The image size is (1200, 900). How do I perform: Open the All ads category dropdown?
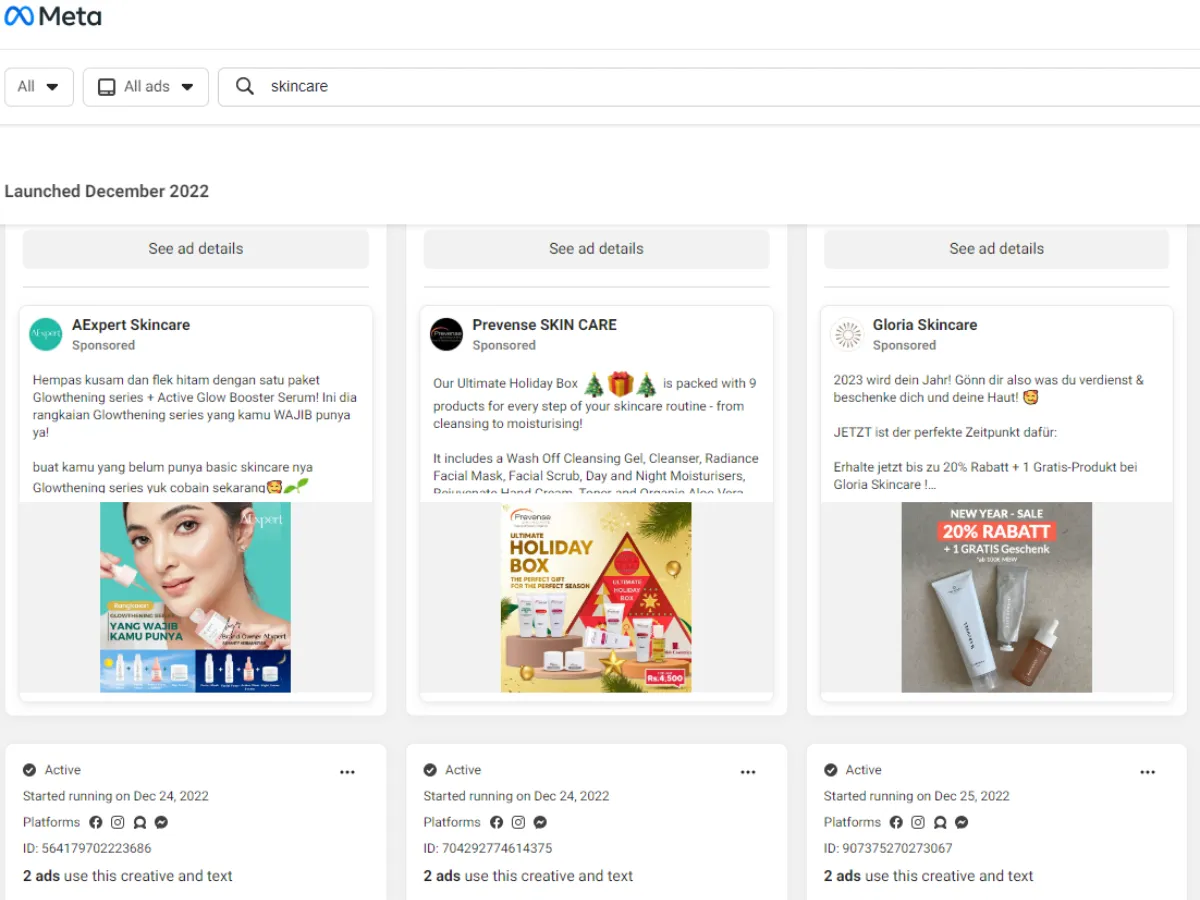coord(146,87)
